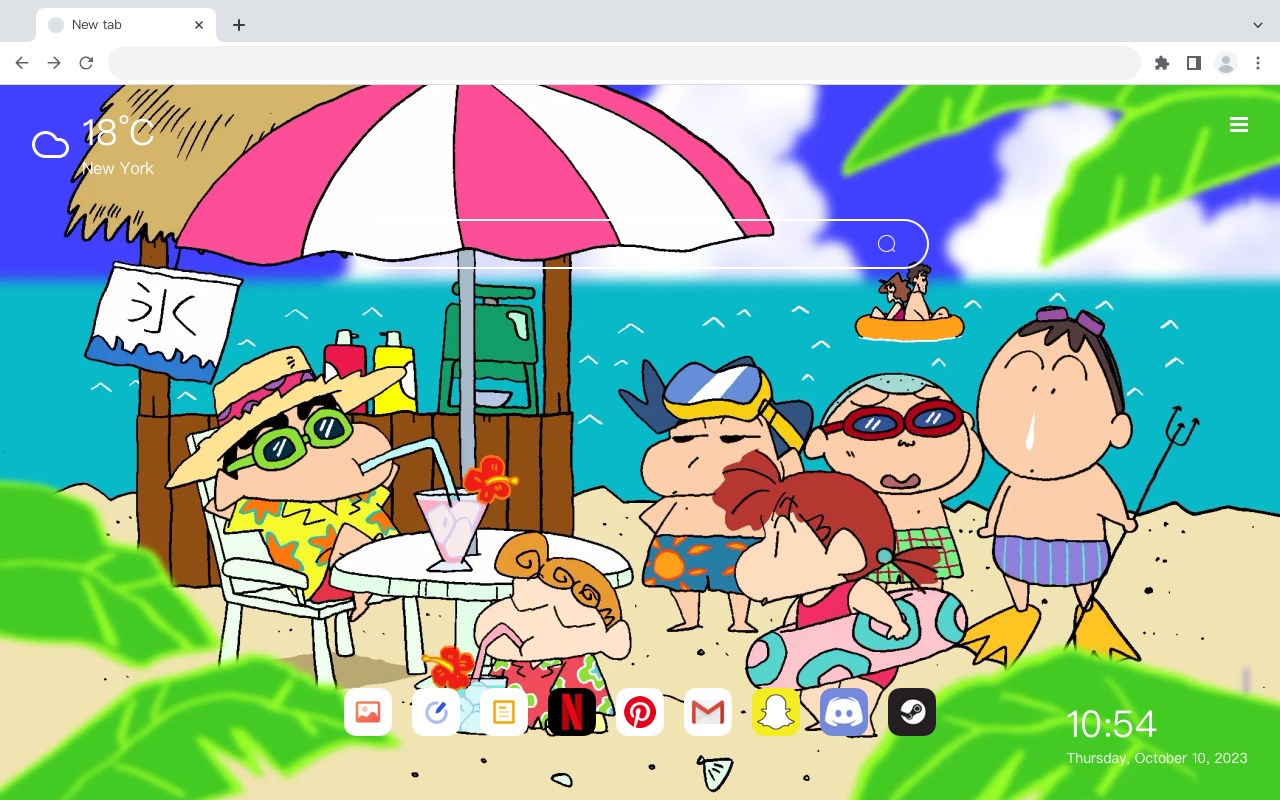The height and width of the screenshot is (800, 1280).
Task: Launch the Netflix shortcut
Action: 572,712
